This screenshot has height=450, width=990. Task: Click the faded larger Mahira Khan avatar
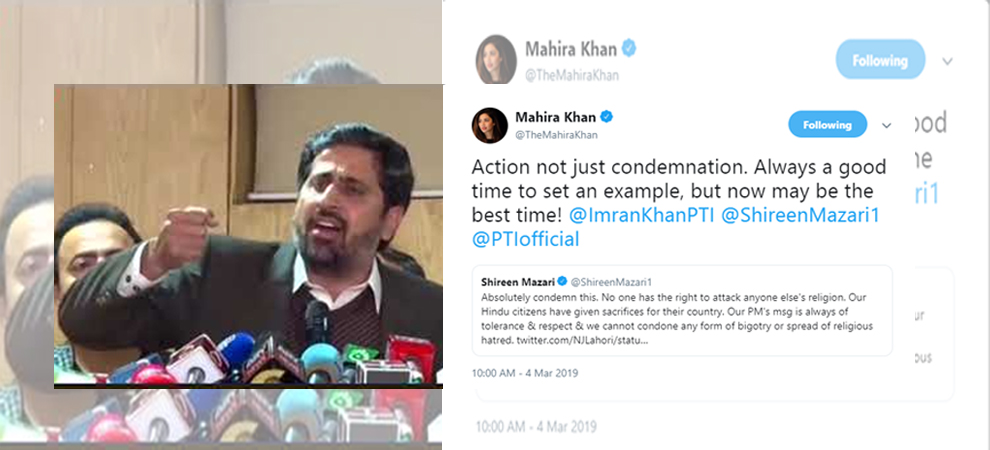(496, 59)
